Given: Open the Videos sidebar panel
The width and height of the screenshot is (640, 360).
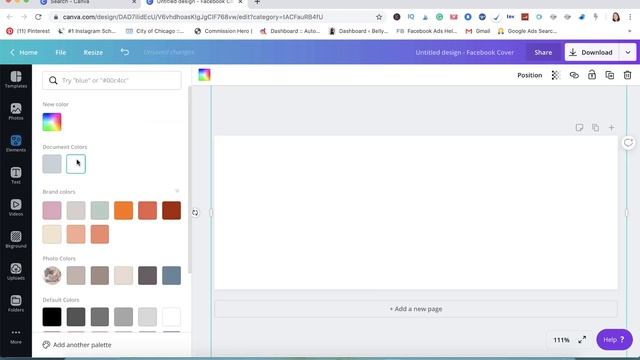Looking at the screenshot, I should pyautogui.click(x=16, y=207).
